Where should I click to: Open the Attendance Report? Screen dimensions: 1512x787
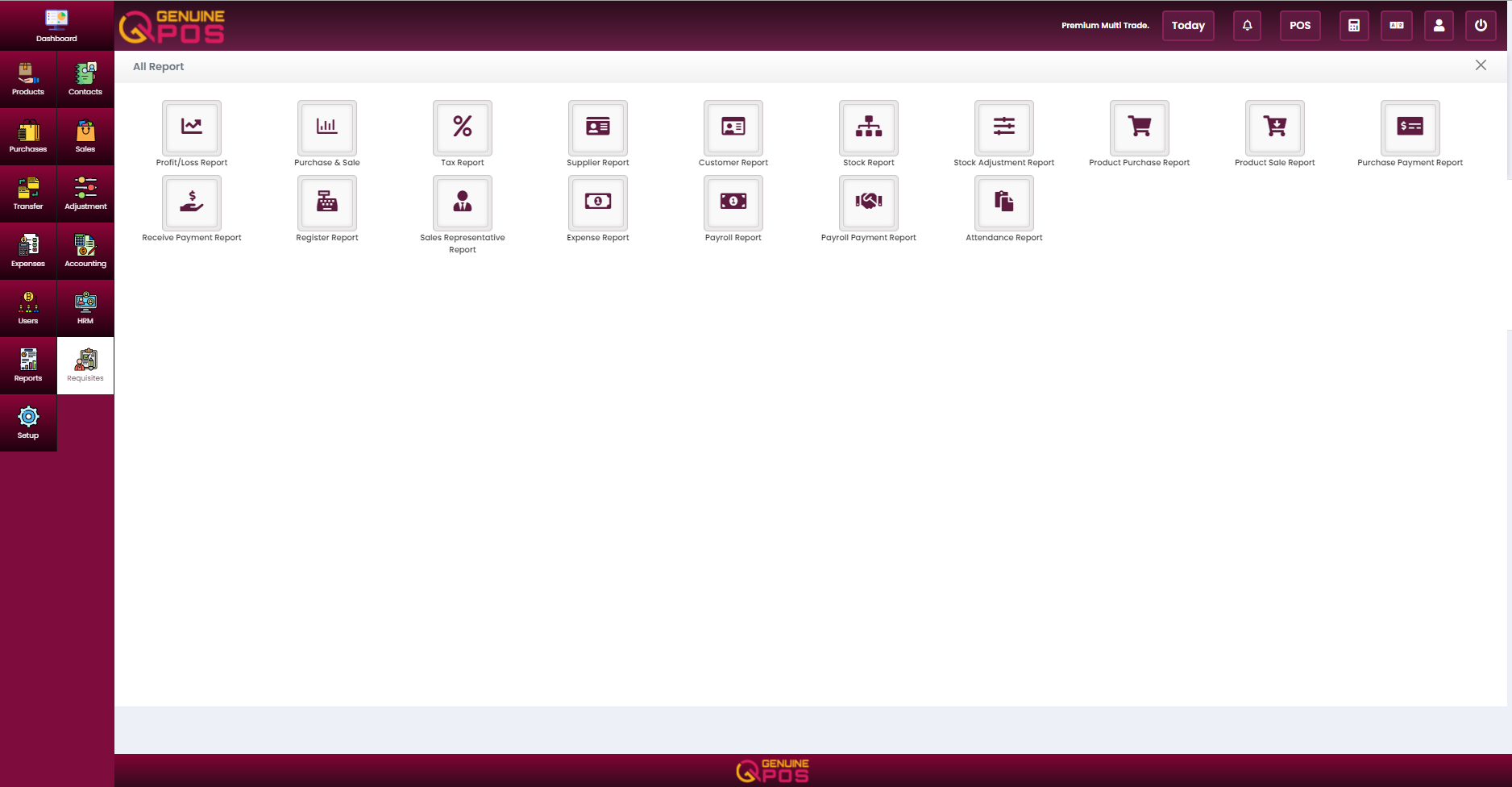[x=1004, y=202]
